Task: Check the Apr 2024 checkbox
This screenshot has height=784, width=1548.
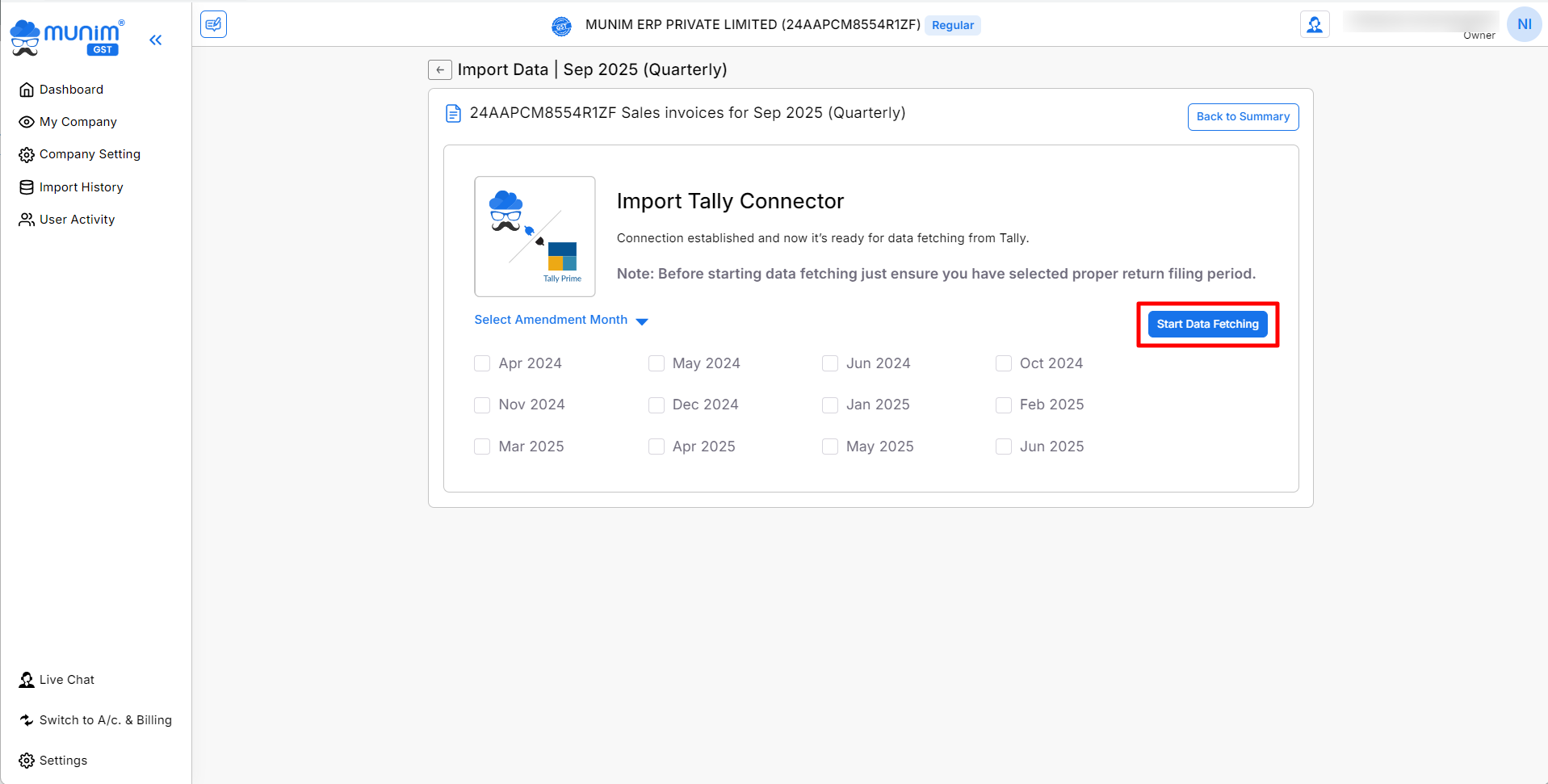Action: pyautogui.click(x=482, y=363)
